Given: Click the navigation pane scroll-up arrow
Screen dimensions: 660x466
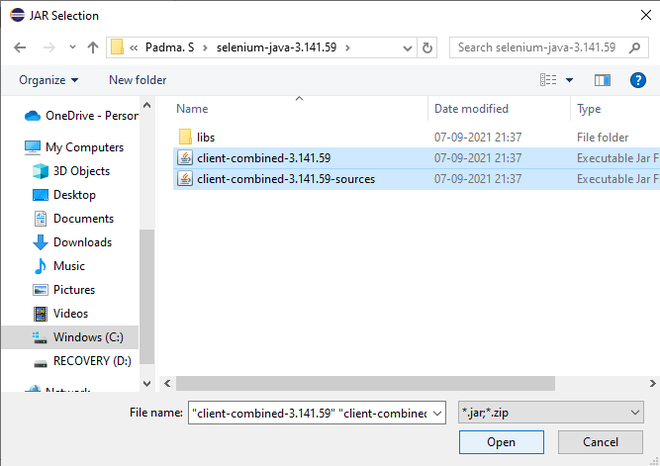Looking at the screenshot, I should tap(147, 105).
